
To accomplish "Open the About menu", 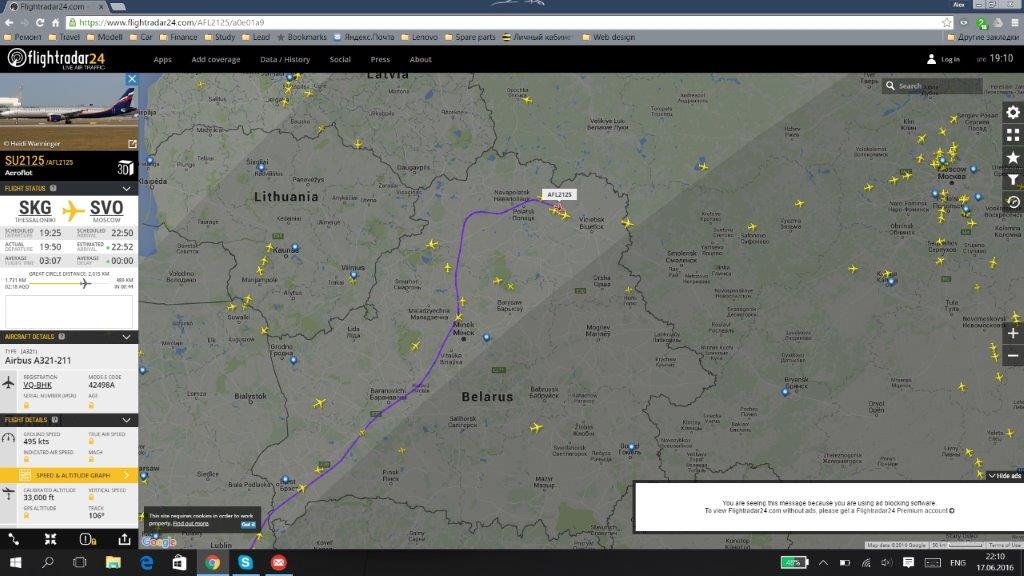I will click(x=421, y=59).
